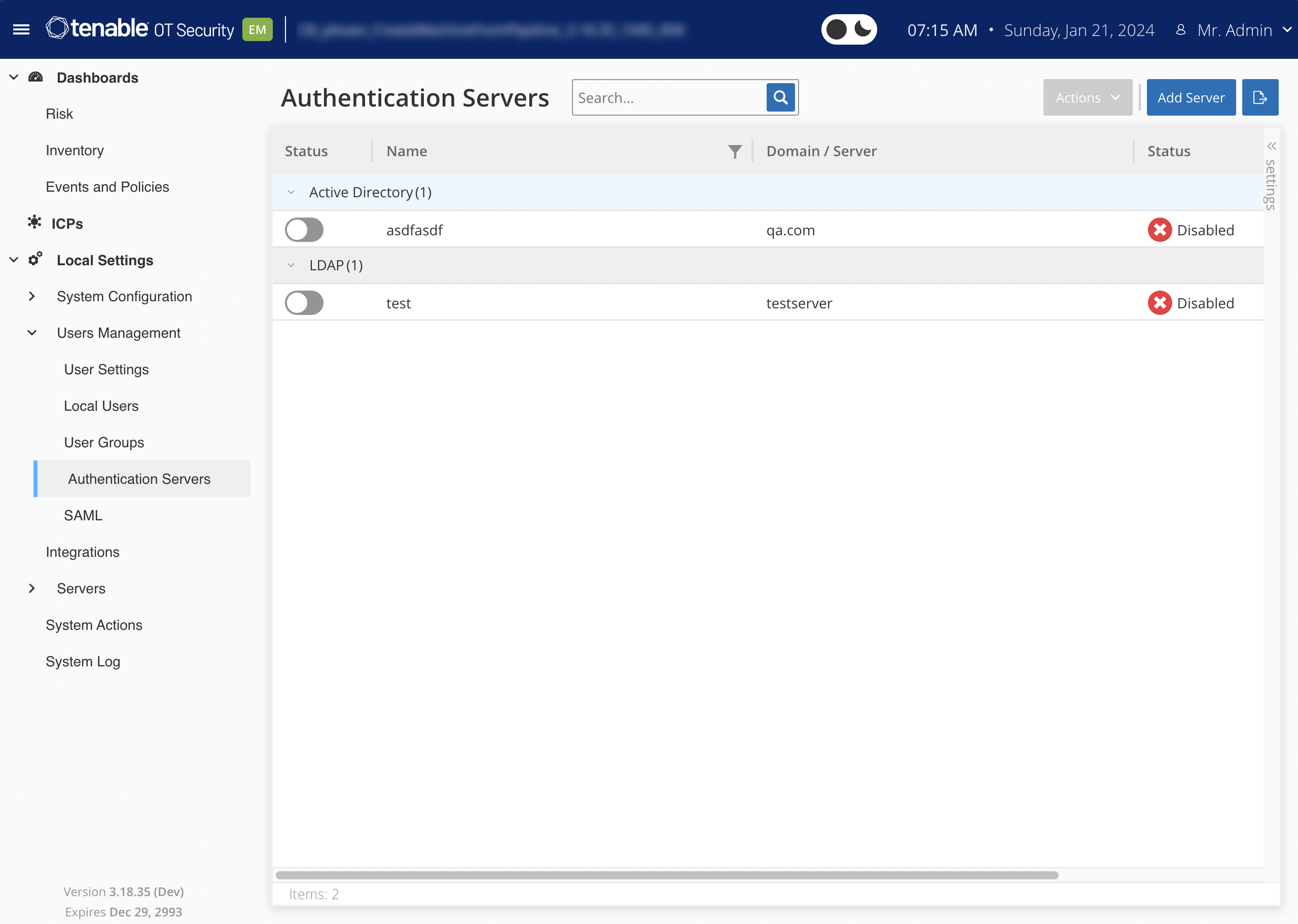This screenshot has height=924, width=1298.
Task: Click the Name column filter icon
Action: tap(734, 151)
